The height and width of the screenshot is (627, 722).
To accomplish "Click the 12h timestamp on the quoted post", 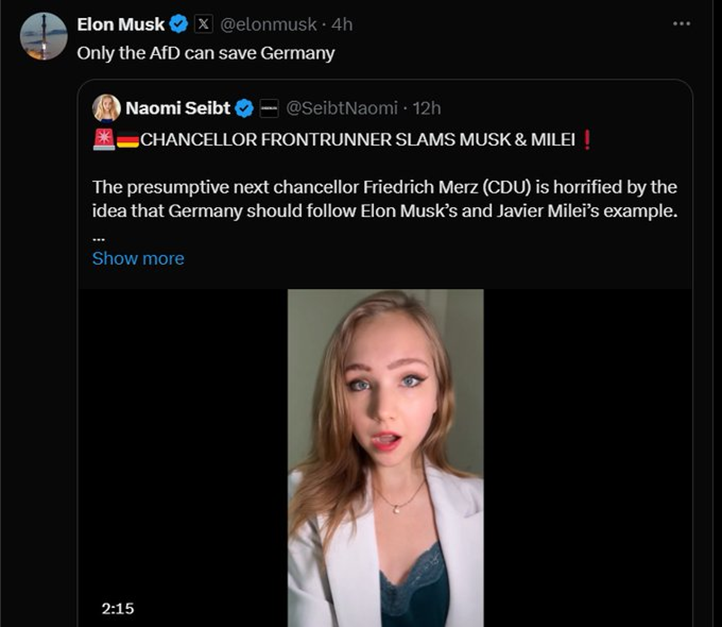I will pyautogui.click(x=427, y=108).
